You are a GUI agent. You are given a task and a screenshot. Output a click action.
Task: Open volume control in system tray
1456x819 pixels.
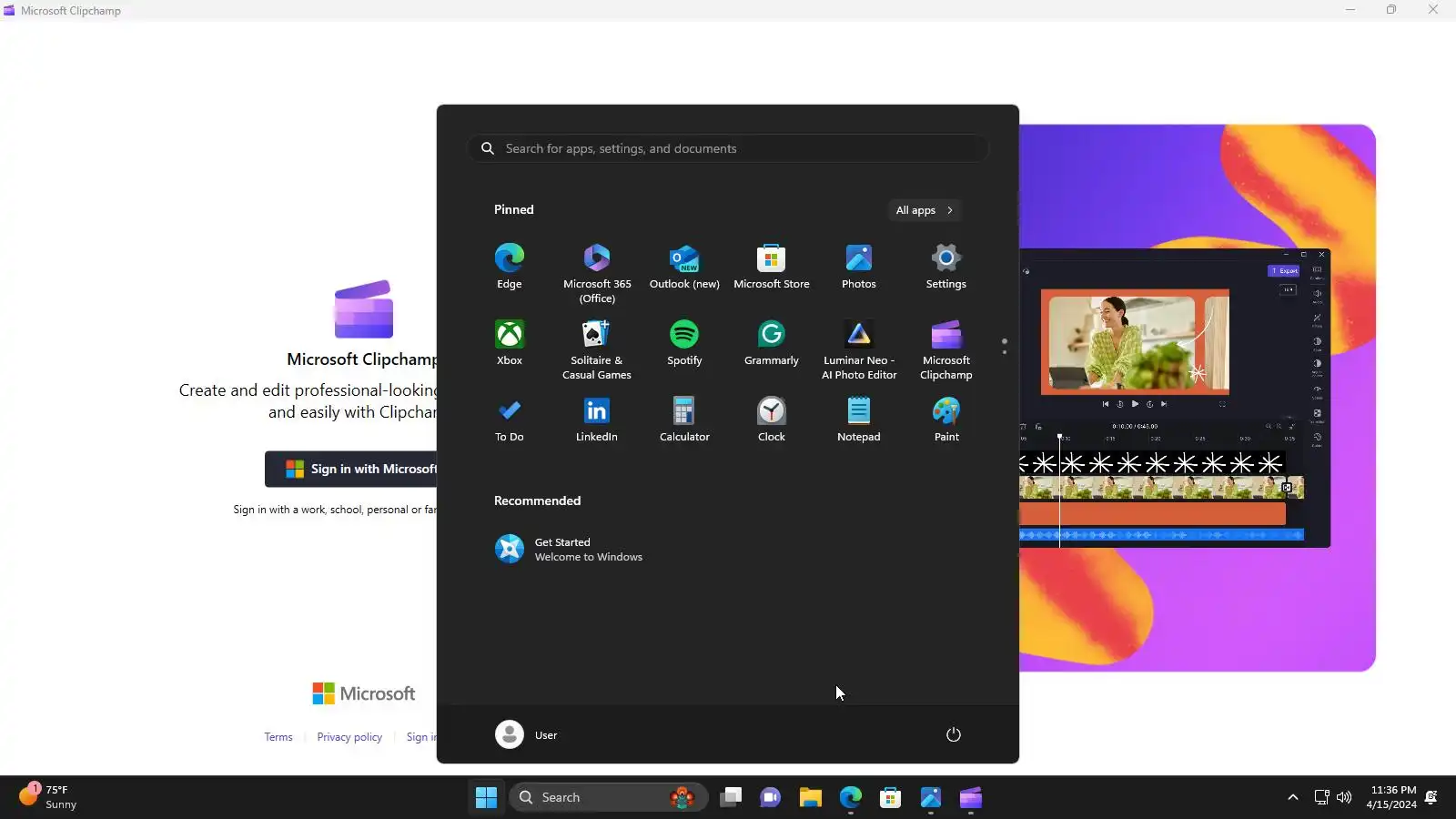[1344, 798]
